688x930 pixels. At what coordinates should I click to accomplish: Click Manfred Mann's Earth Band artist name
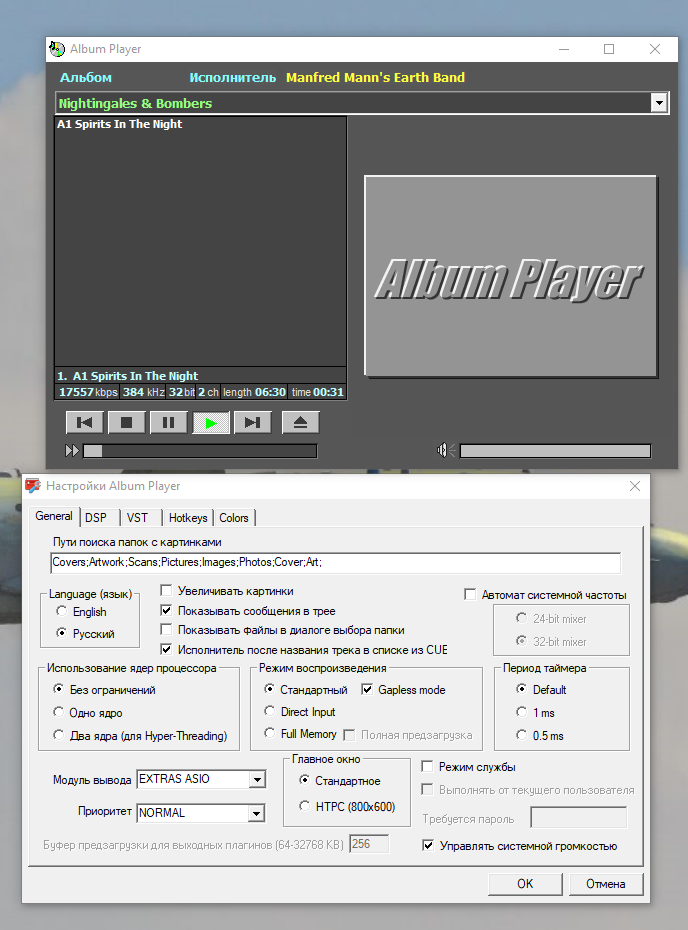tap(375, 78)
